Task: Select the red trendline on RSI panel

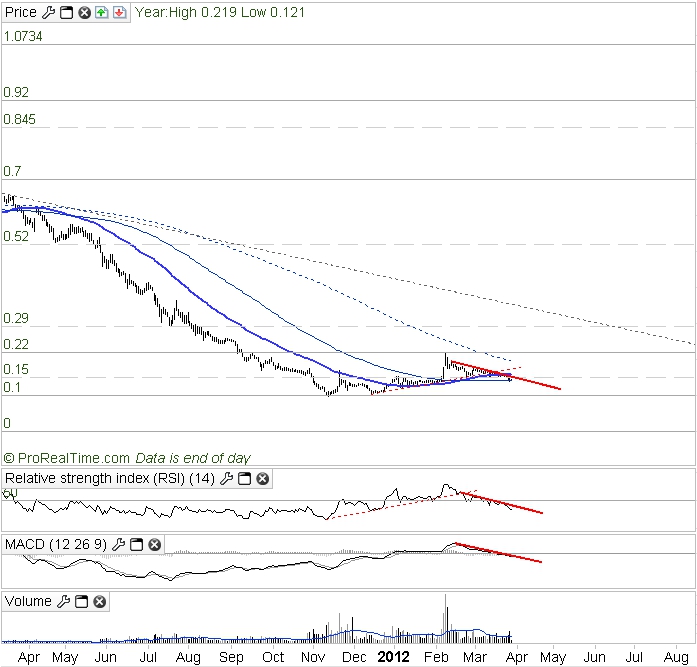Action: tap(501, 503)
